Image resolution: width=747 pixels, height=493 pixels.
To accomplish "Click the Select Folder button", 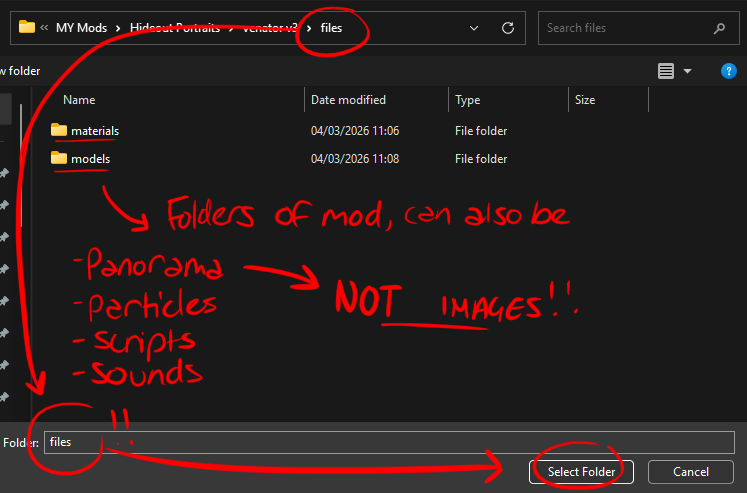I will tap(581, 472).
